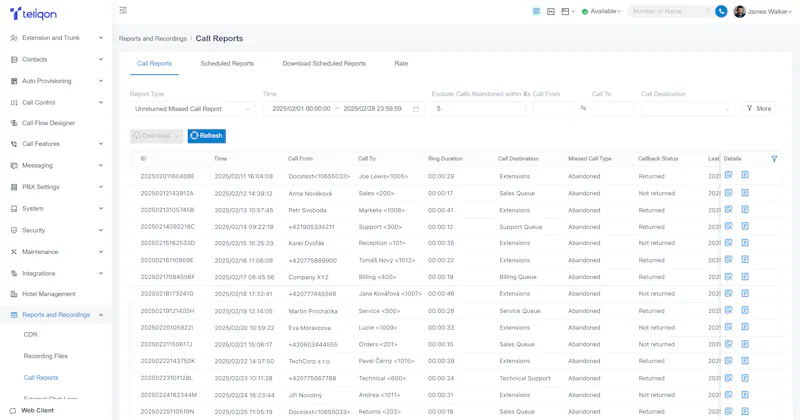Screen dimensions: 800x420
Task: Switch to the Rate tab
Action: [x=401, y=63]
